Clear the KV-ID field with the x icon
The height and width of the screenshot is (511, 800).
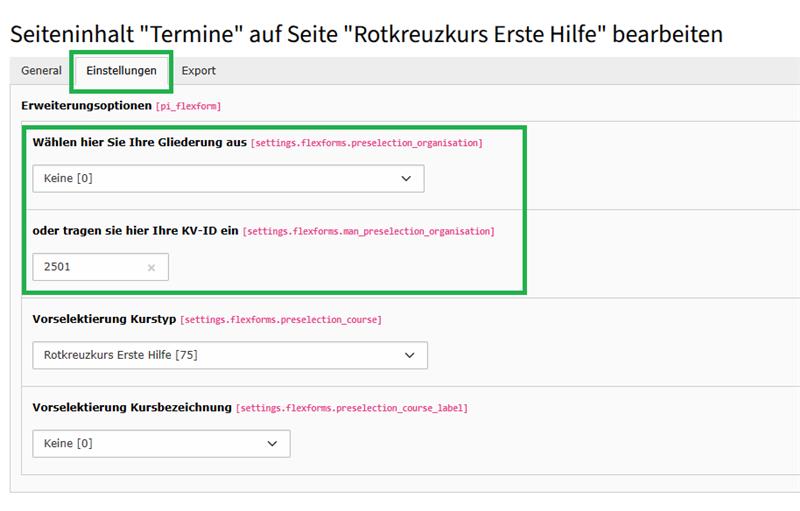pyautogui.click(x=151, y=267)
